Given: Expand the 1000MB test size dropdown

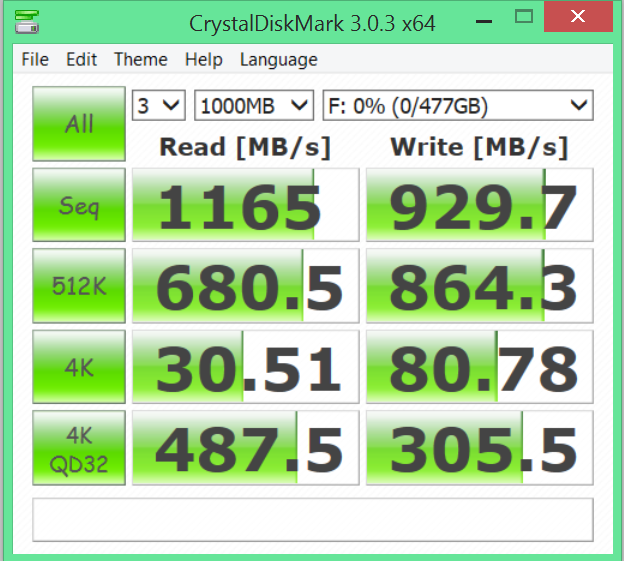Looking at the screenshot, I should point(254,105).
